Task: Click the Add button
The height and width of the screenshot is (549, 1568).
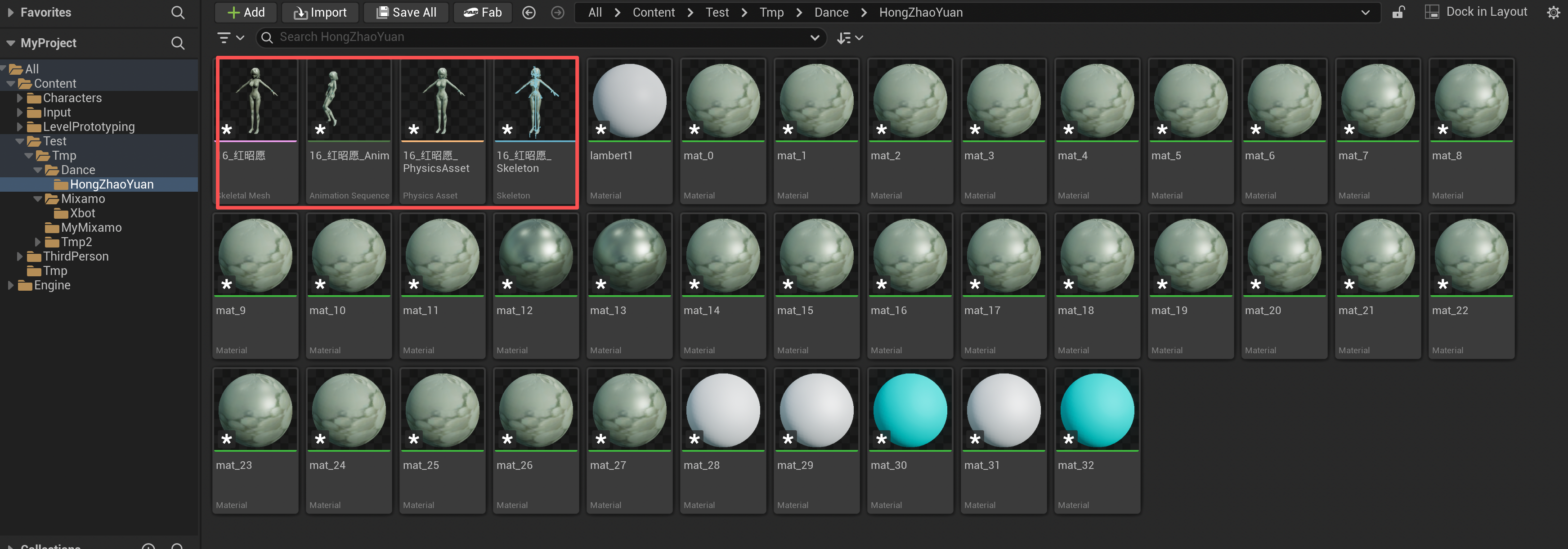Action: 245,12
